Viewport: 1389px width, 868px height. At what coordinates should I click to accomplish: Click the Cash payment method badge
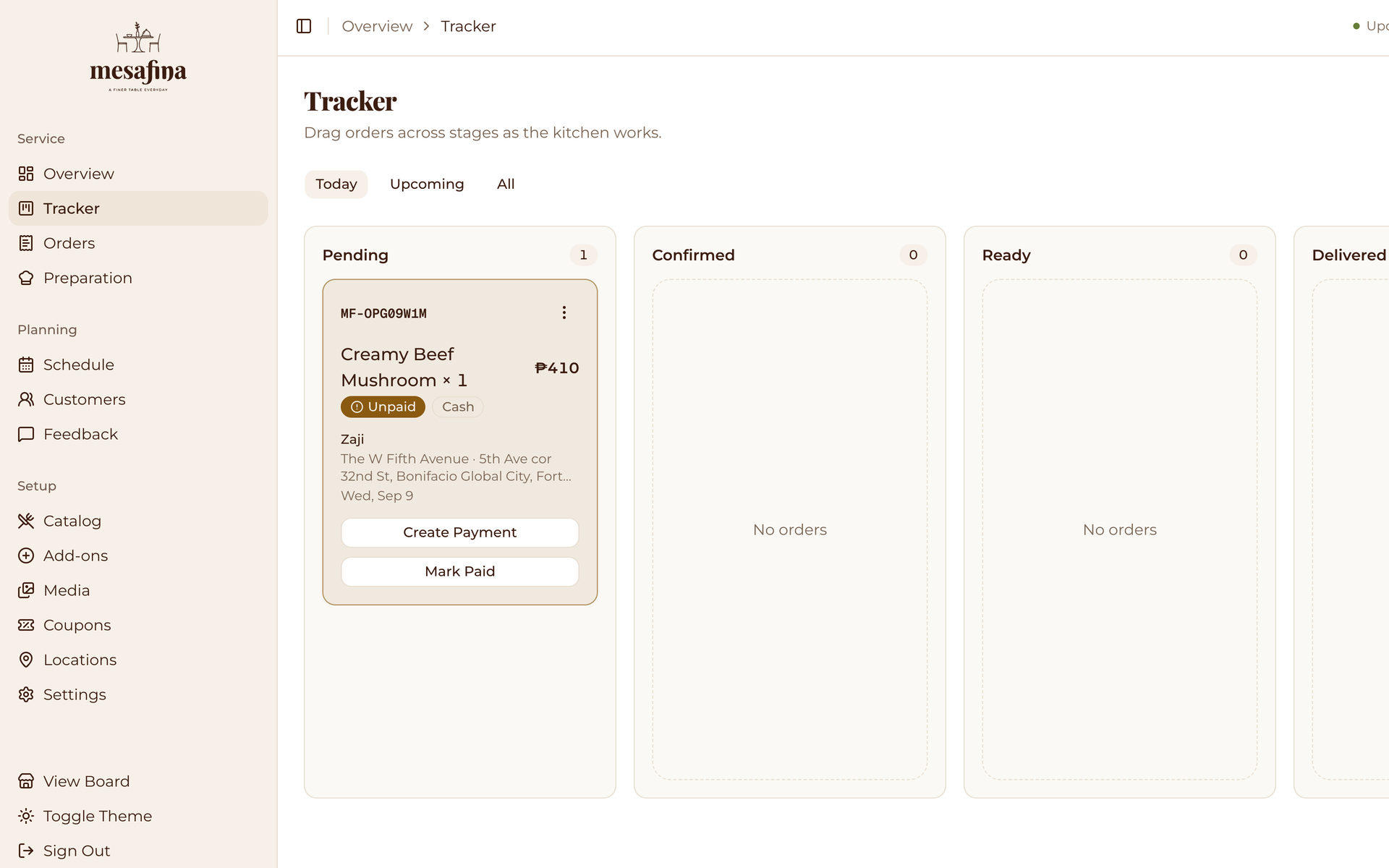[x=458, y=407]
